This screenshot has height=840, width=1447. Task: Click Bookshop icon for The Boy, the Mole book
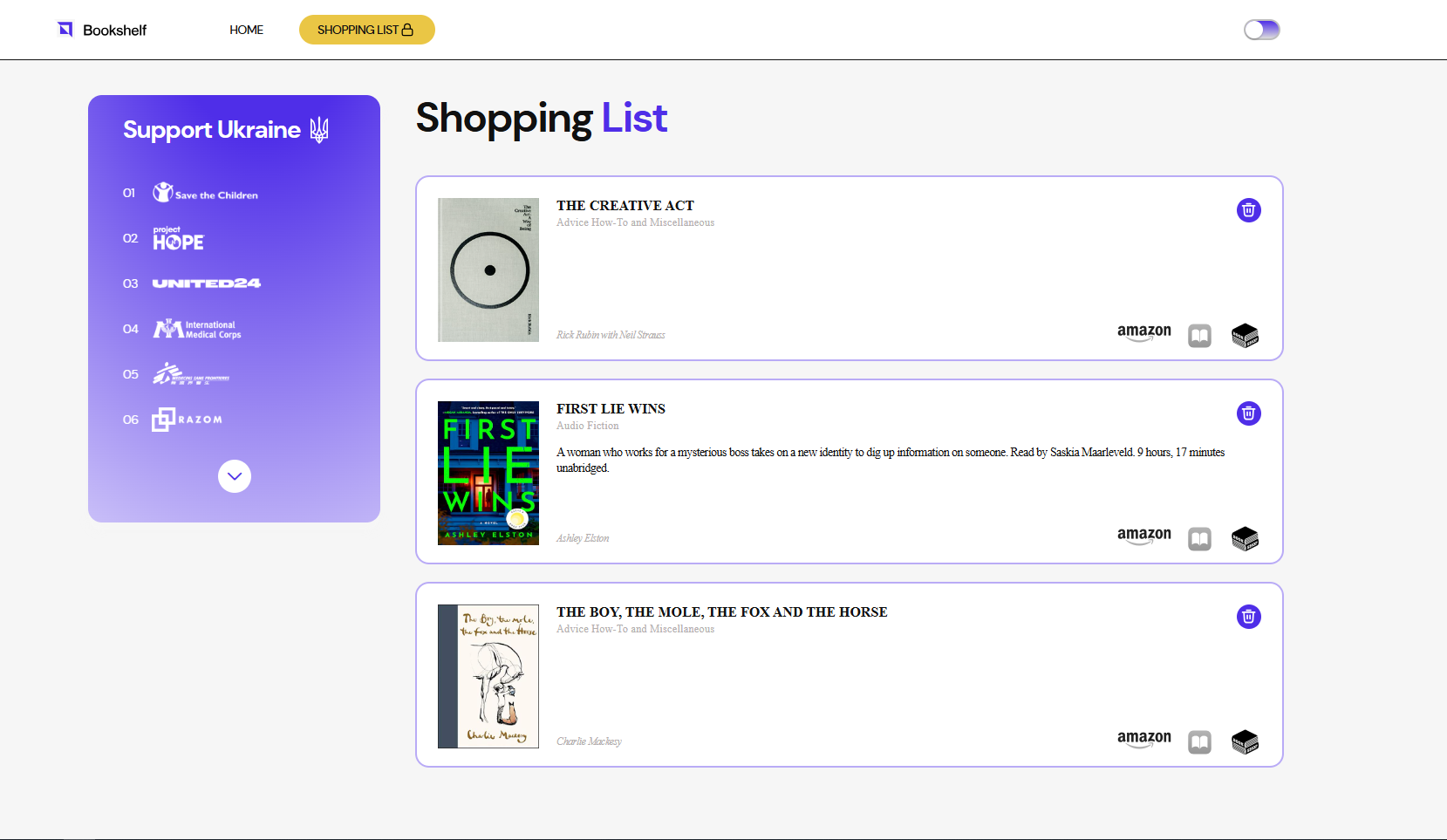click(1245, 742)
